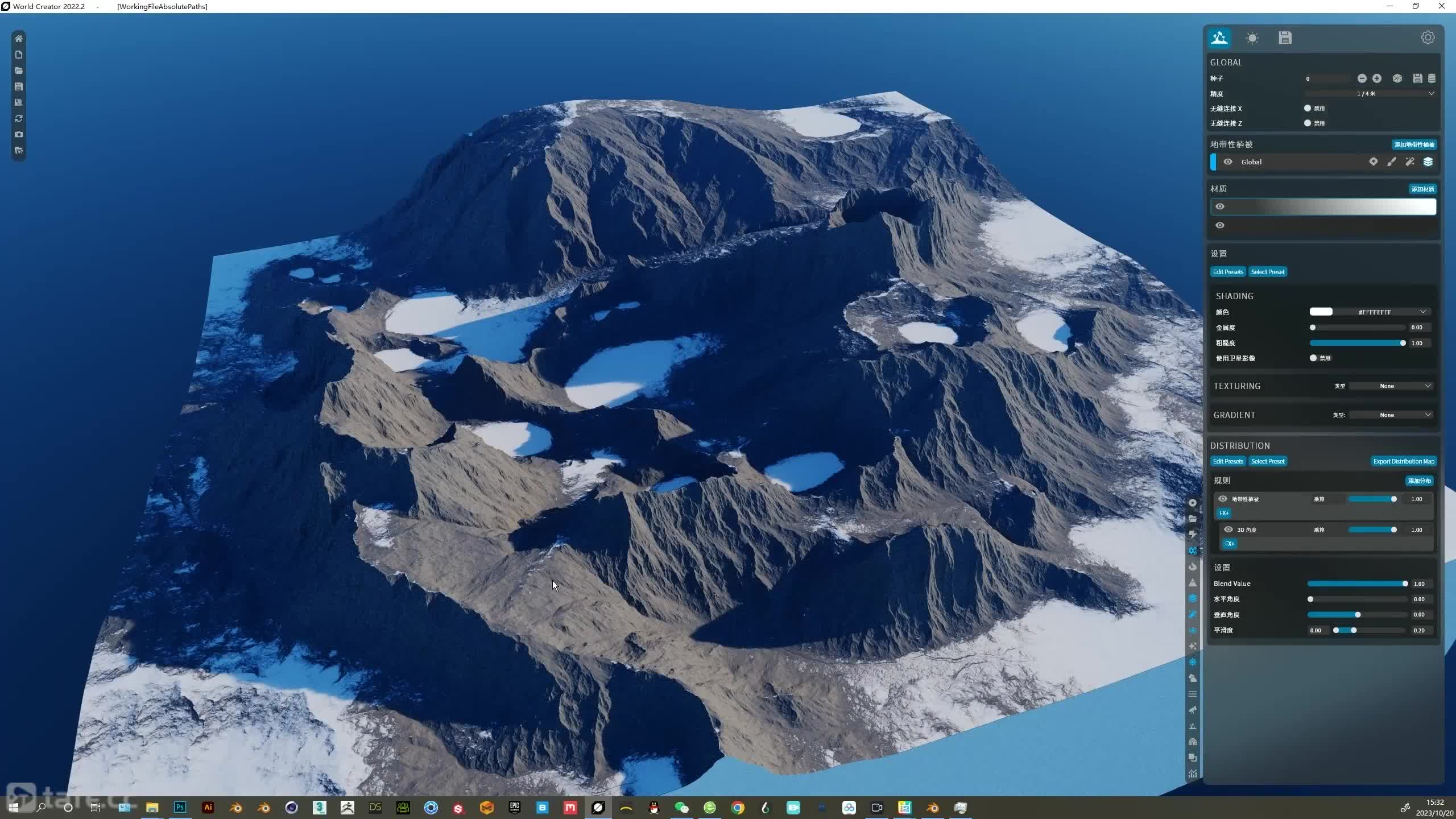This screenshot has width=1456, height=819.
Task: Select the brush icon on Global row
Action: pyautogui.click(x=1392, y=162)
